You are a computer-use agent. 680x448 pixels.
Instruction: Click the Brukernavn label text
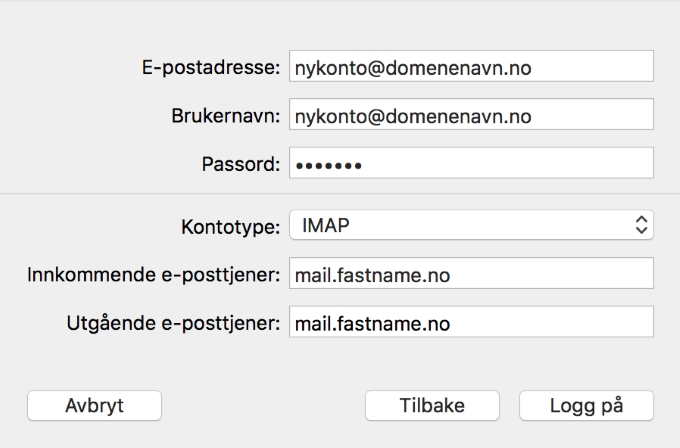coord(226,116)
